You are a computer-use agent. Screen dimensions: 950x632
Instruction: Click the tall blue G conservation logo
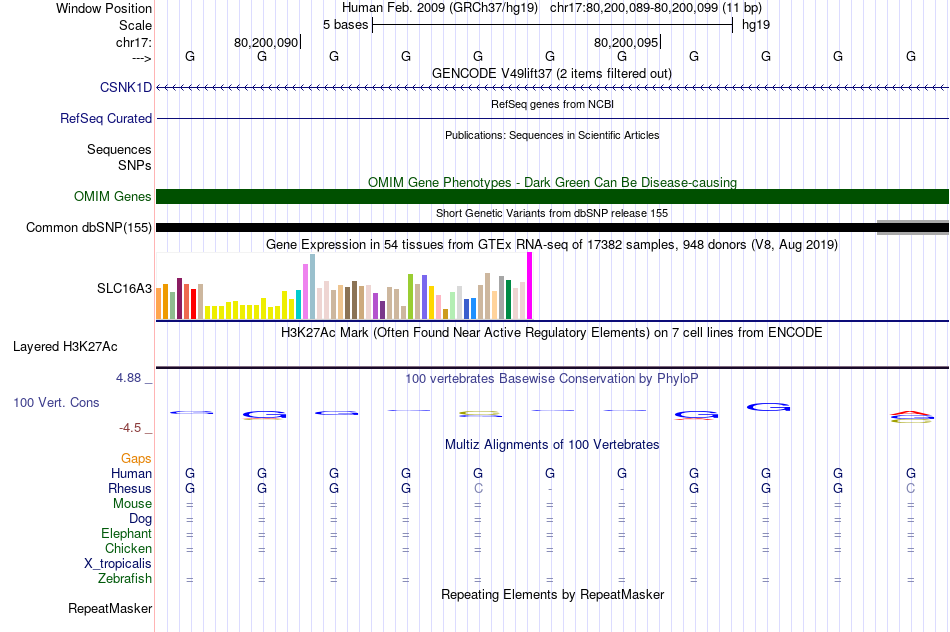(x=768, y=407)
